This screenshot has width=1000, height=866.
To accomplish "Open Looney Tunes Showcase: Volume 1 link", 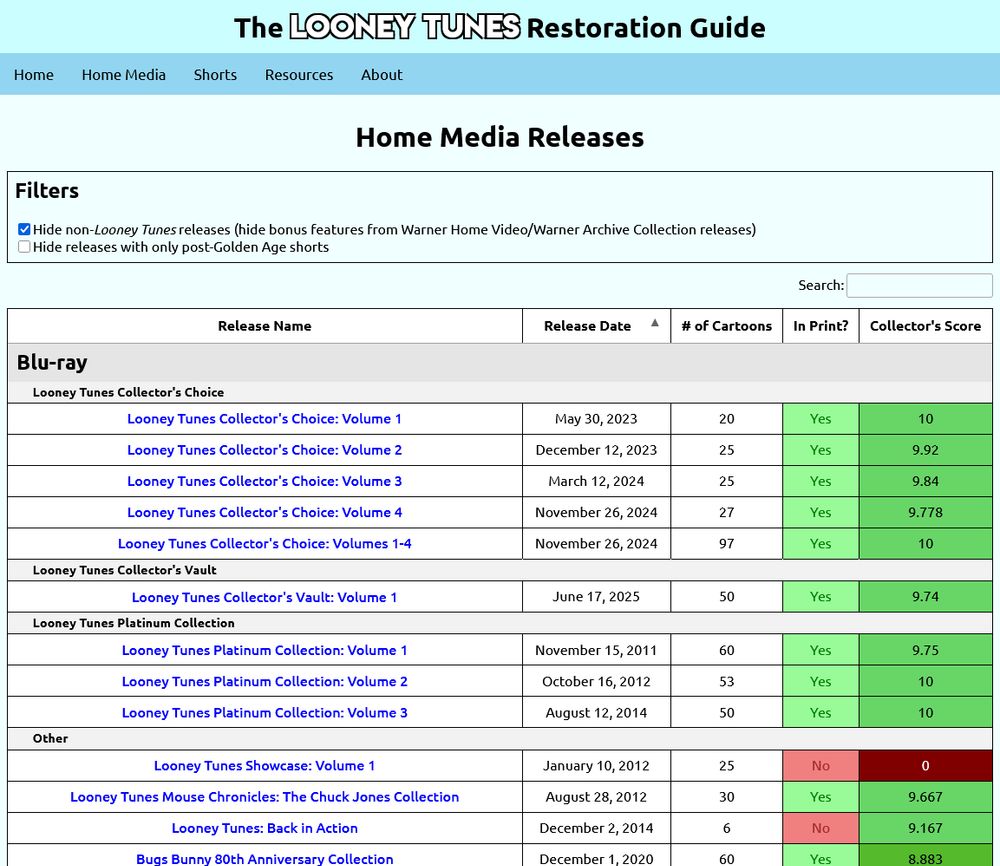I will coord(264,766).
